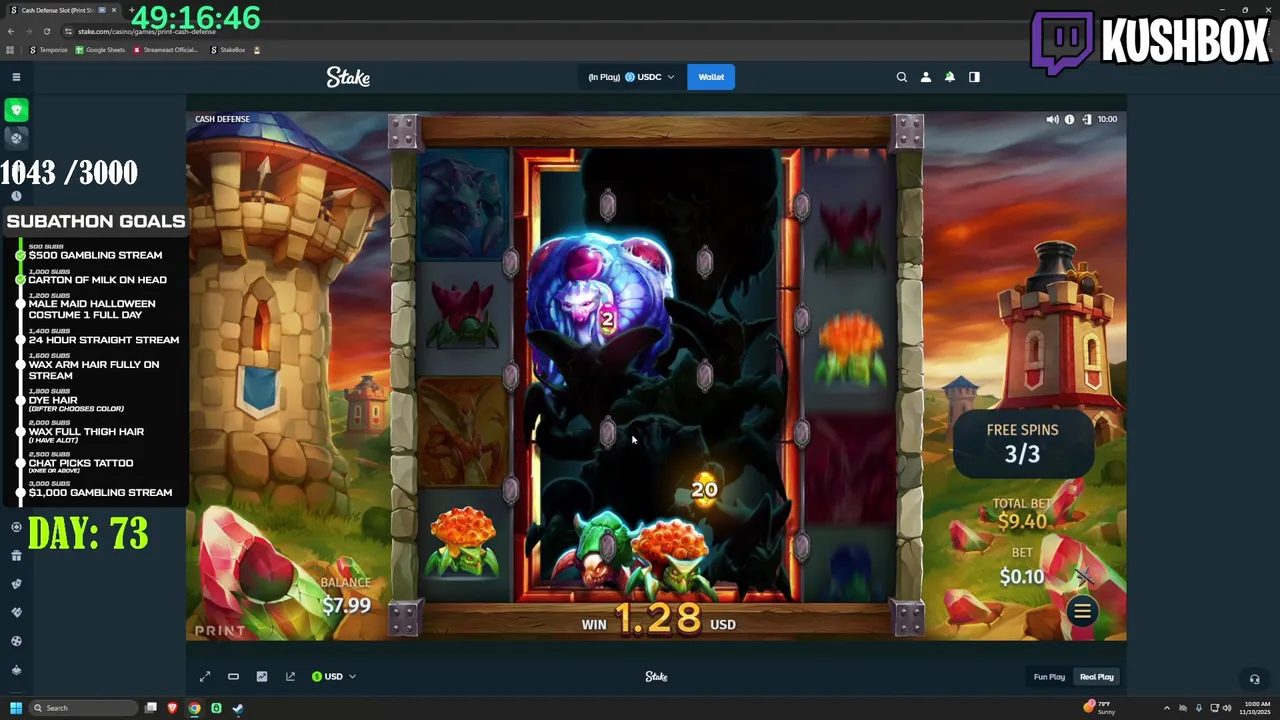Expand the system tray hidden icons chevron

1168,708
